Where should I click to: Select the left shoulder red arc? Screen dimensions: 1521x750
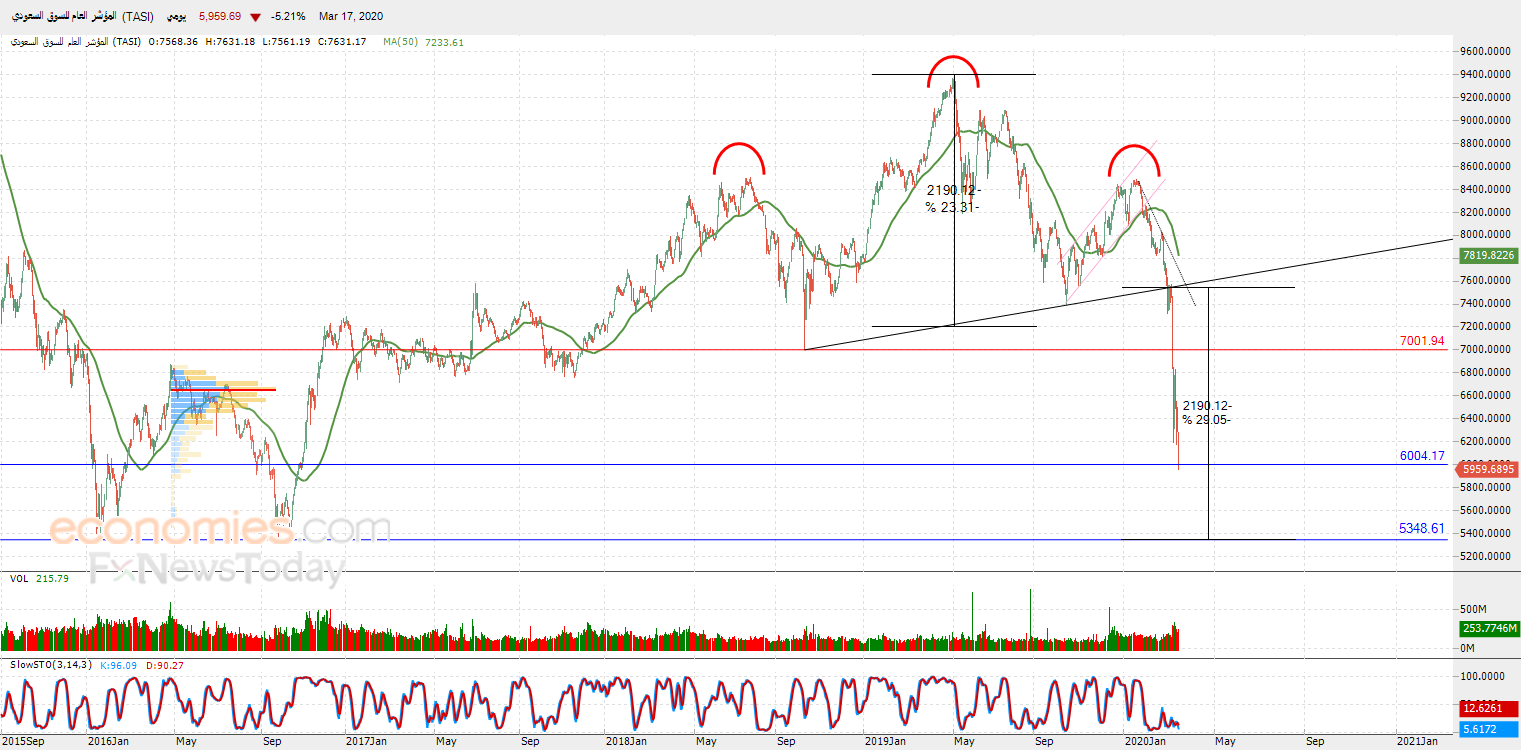[x=739, y=158]
